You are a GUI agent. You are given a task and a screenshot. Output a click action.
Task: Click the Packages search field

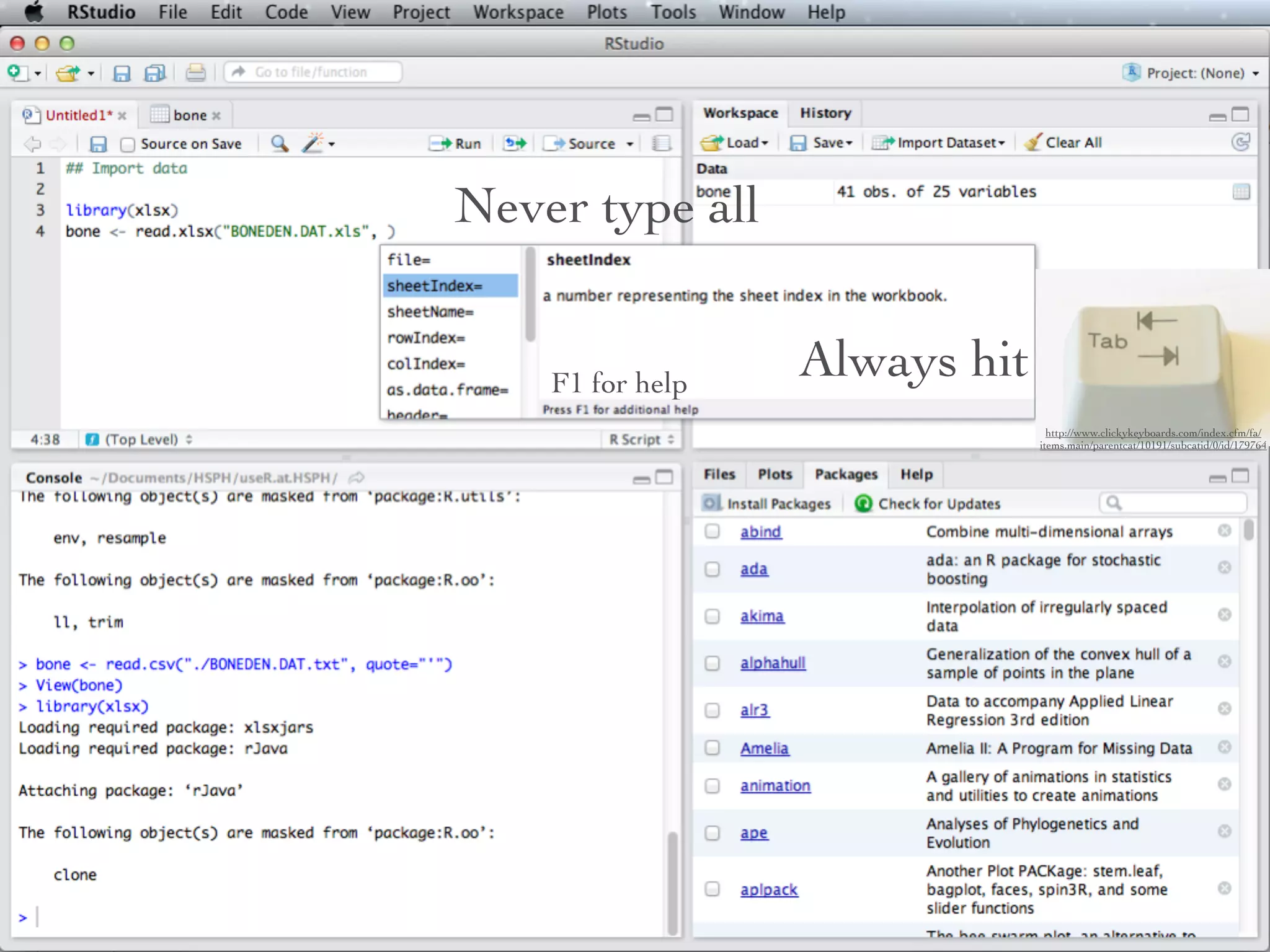coord(1173,503)
